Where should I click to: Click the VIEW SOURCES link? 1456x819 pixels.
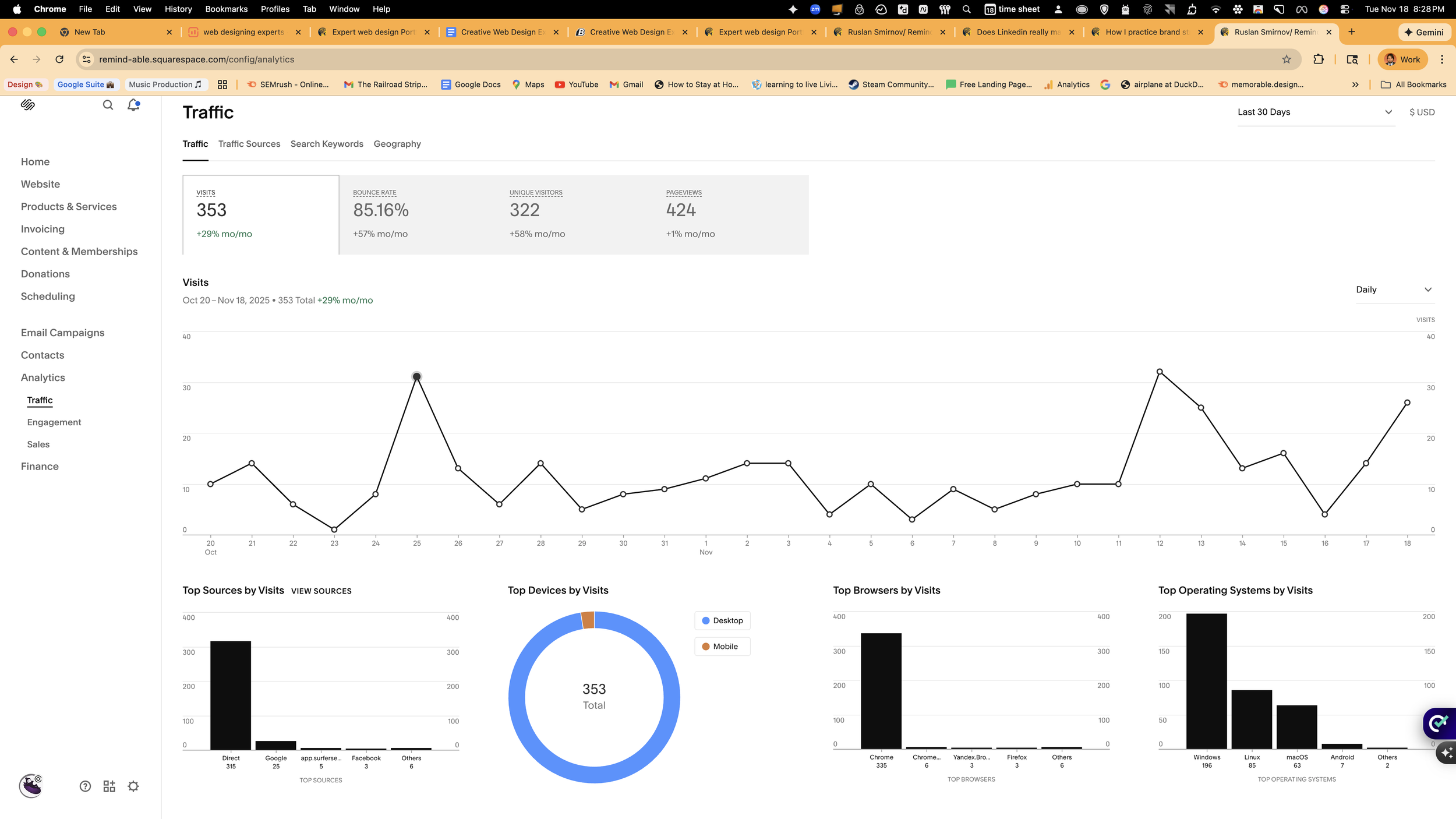[x=321, y=591]
